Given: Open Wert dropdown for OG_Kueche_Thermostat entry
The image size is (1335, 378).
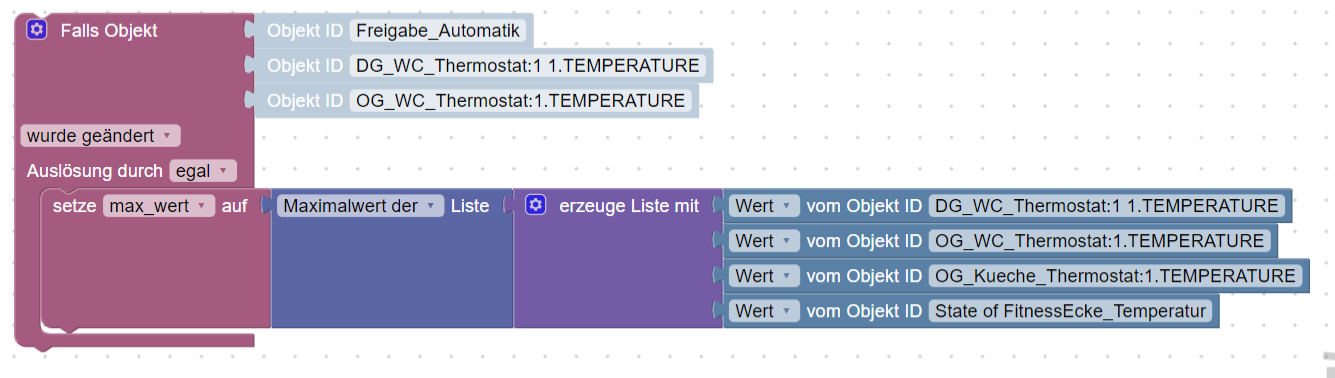Looking at the screenshot, I should click(764, 275).
